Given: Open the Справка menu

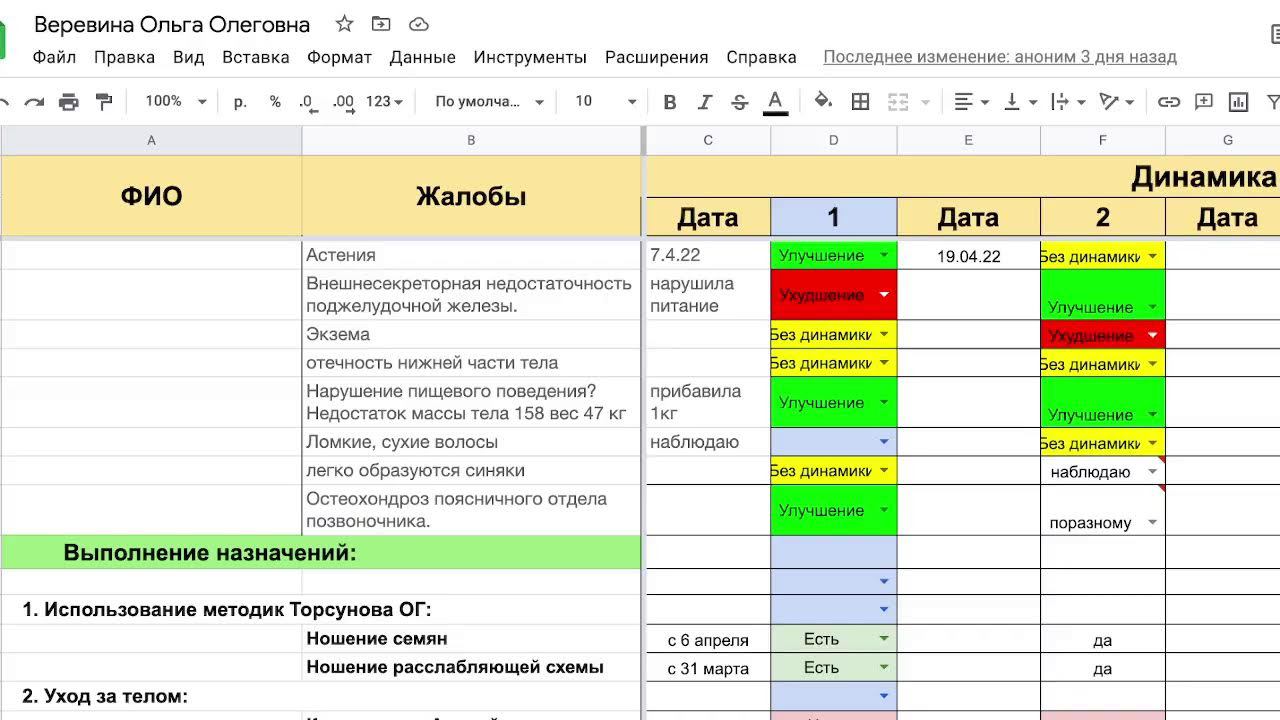Looking at the screenshot, I should pyautogui.click(x=761, y=57).
